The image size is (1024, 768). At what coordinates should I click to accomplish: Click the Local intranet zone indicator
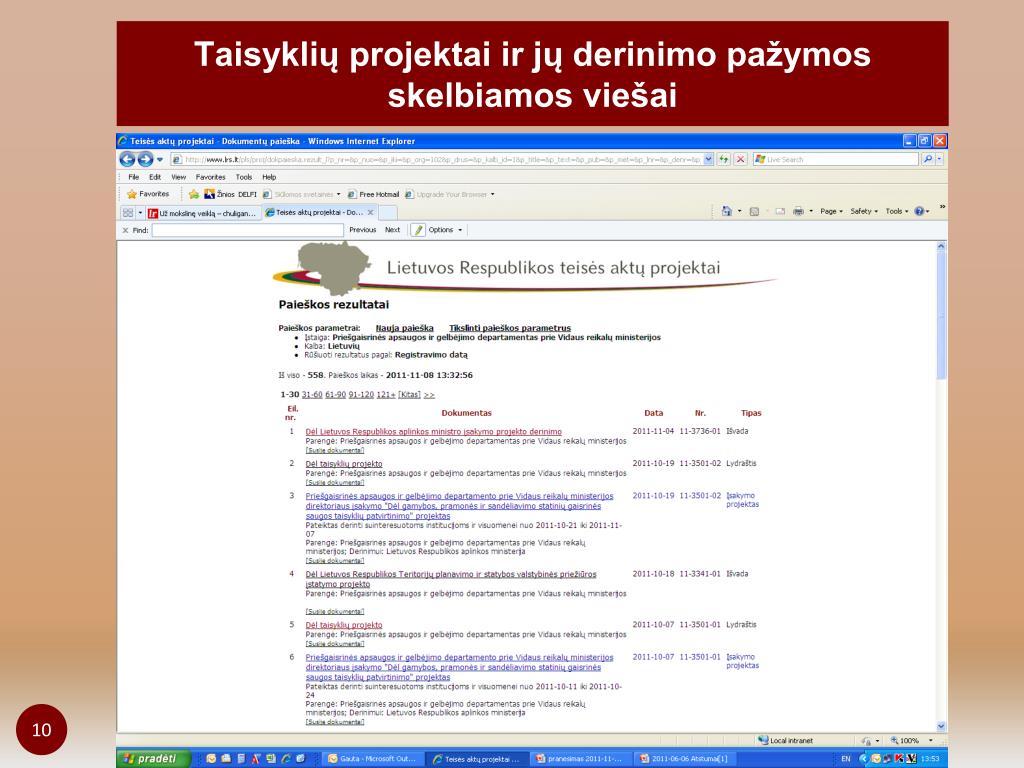[786, 741]
